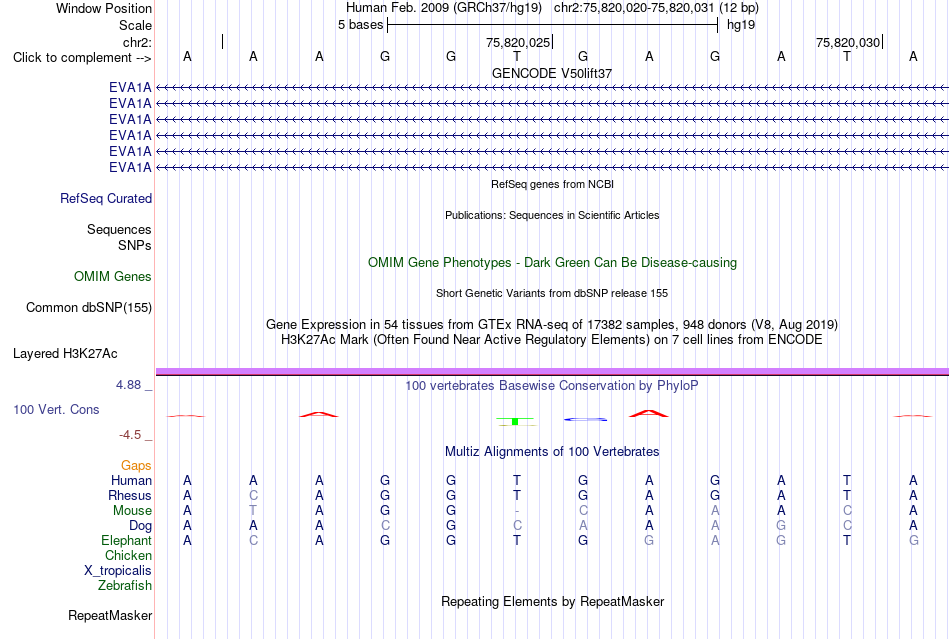
Task: Open the 'H3K27Ac Mark' ENCODE track title
Action: [552, 340]
